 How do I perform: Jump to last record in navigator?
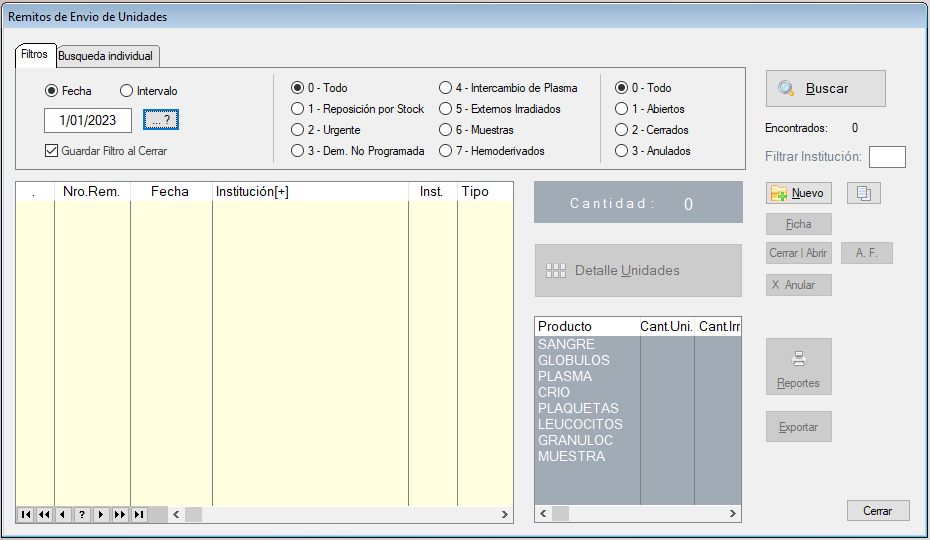click(x=139, y=514)
